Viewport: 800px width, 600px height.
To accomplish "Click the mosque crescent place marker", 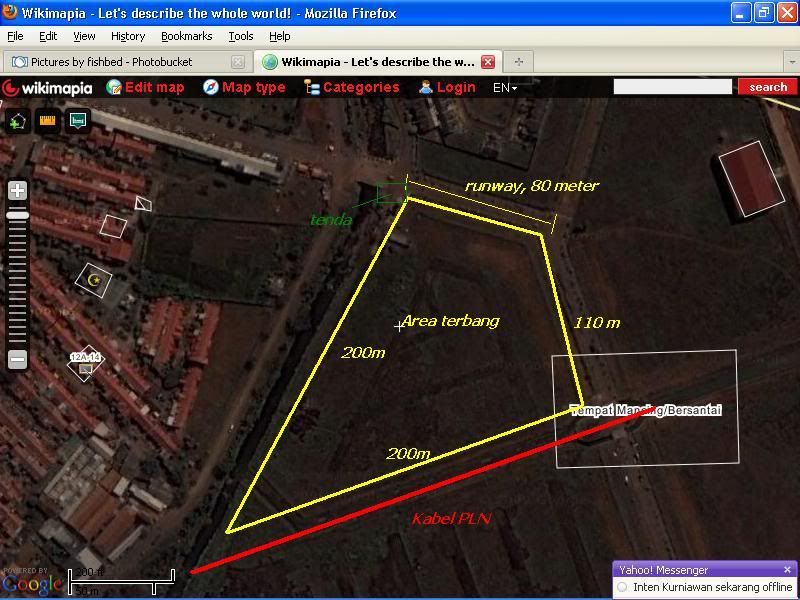I will tap(93, 280).
